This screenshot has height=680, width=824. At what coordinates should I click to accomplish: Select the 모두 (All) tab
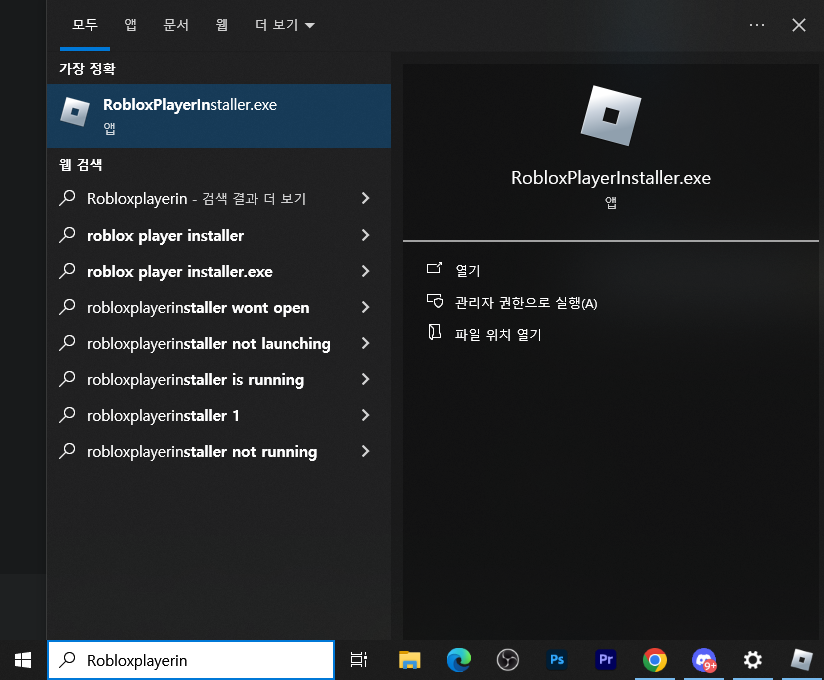[85, 25]
